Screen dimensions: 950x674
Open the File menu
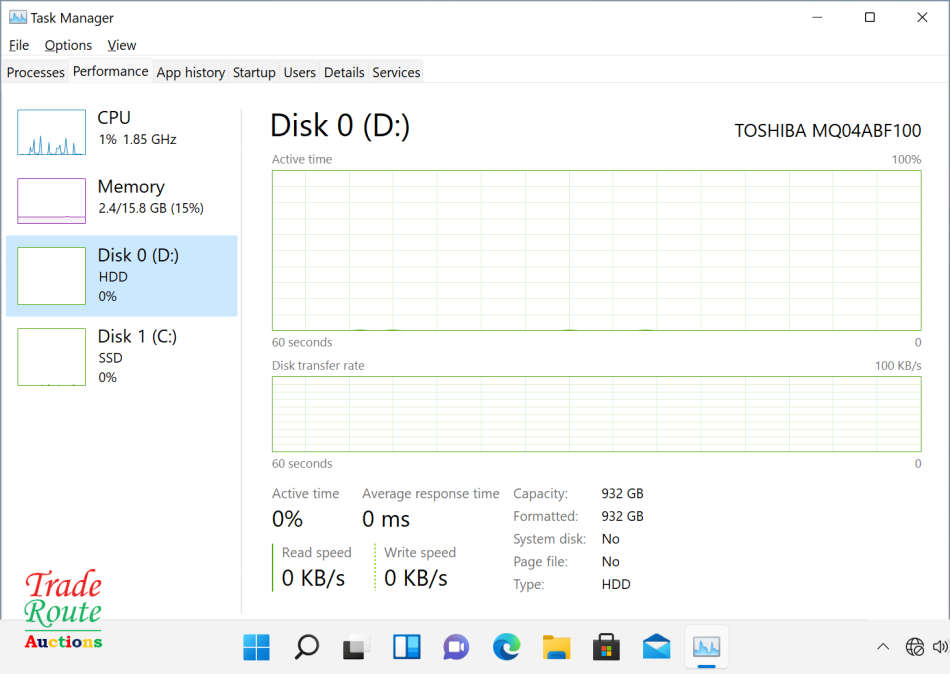point(19,45)
